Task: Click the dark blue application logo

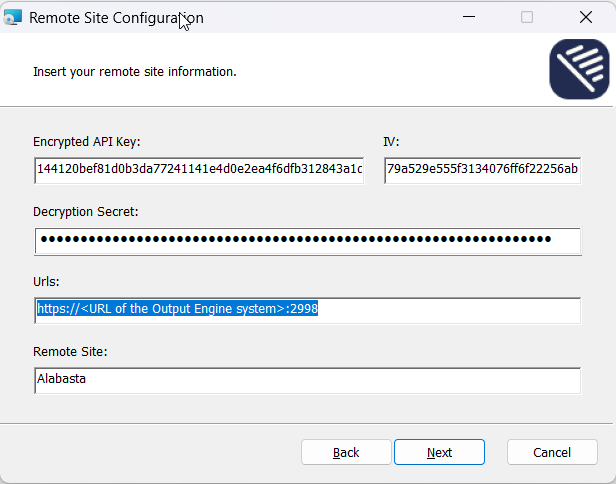Action: [579, 69]
